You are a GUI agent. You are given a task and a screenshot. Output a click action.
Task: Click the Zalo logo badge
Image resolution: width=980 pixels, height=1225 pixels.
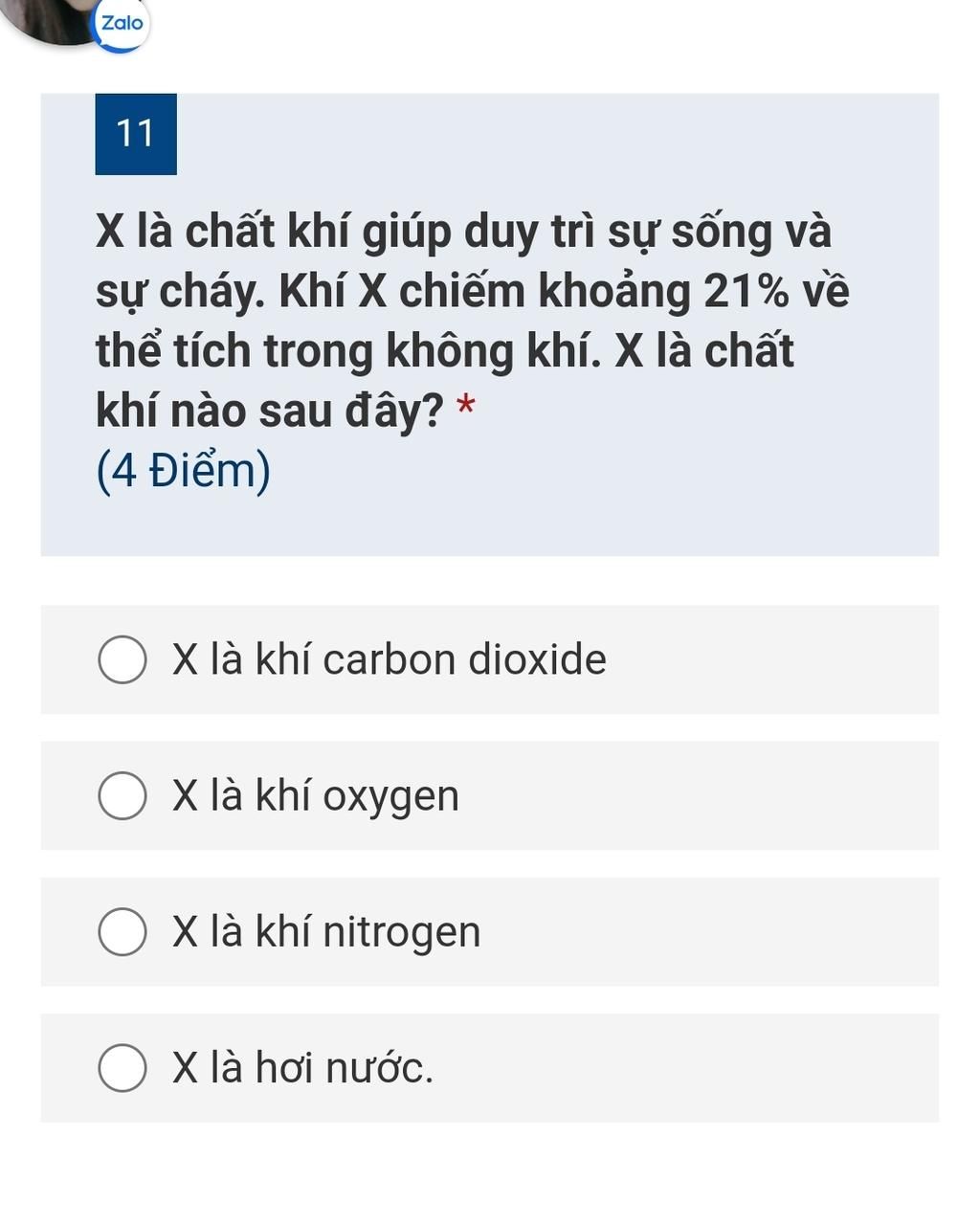[122, 23]
